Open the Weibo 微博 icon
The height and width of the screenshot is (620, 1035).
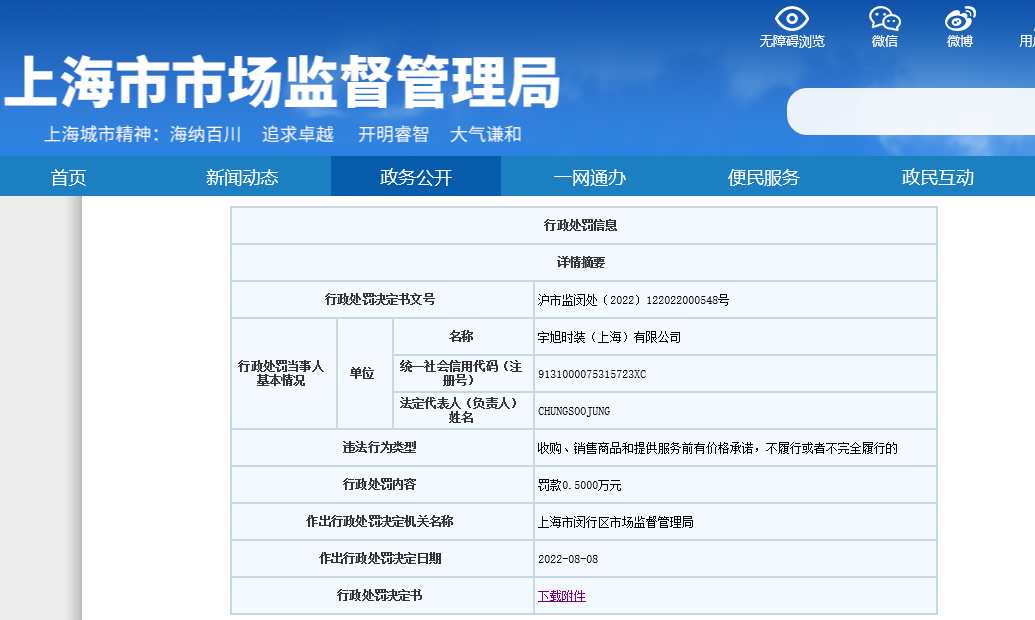tap(960, 19)
